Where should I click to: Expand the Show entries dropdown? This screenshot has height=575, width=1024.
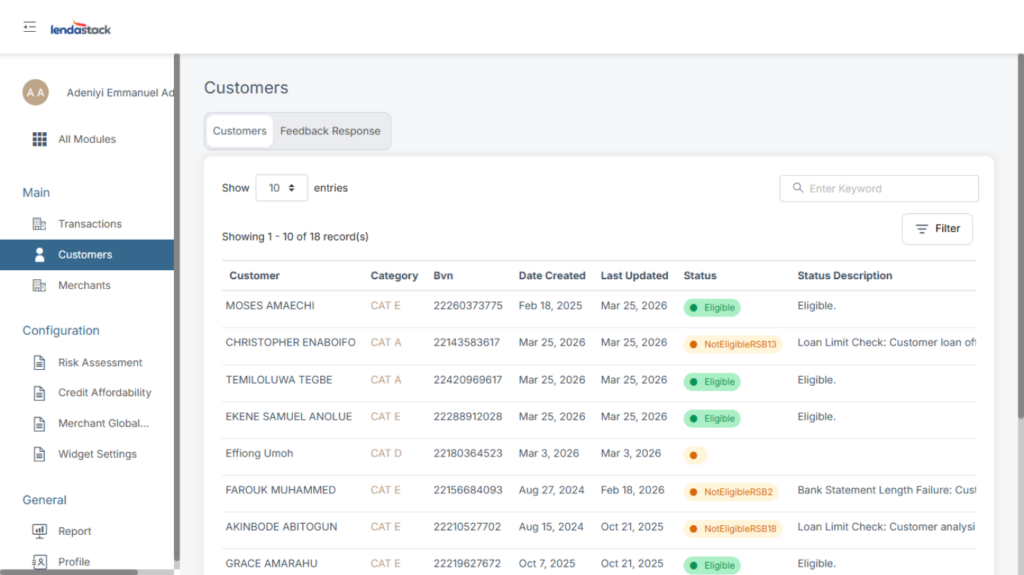[281, 188]
